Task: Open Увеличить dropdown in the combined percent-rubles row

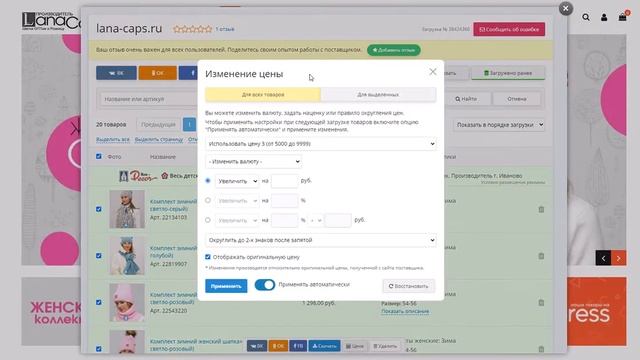Action: tap(237, 220)
